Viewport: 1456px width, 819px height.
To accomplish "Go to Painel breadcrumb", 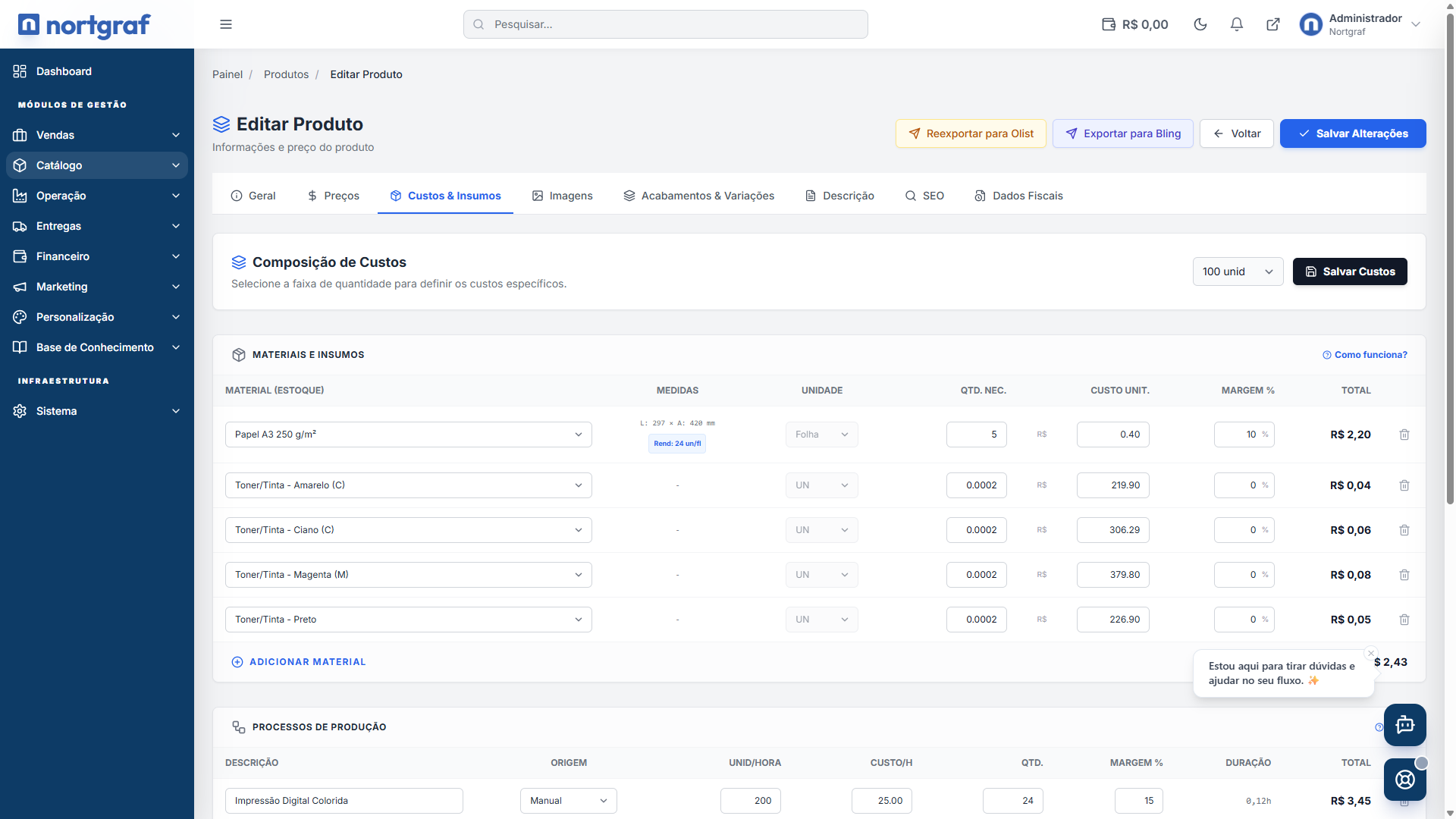I will click(227, 74).
